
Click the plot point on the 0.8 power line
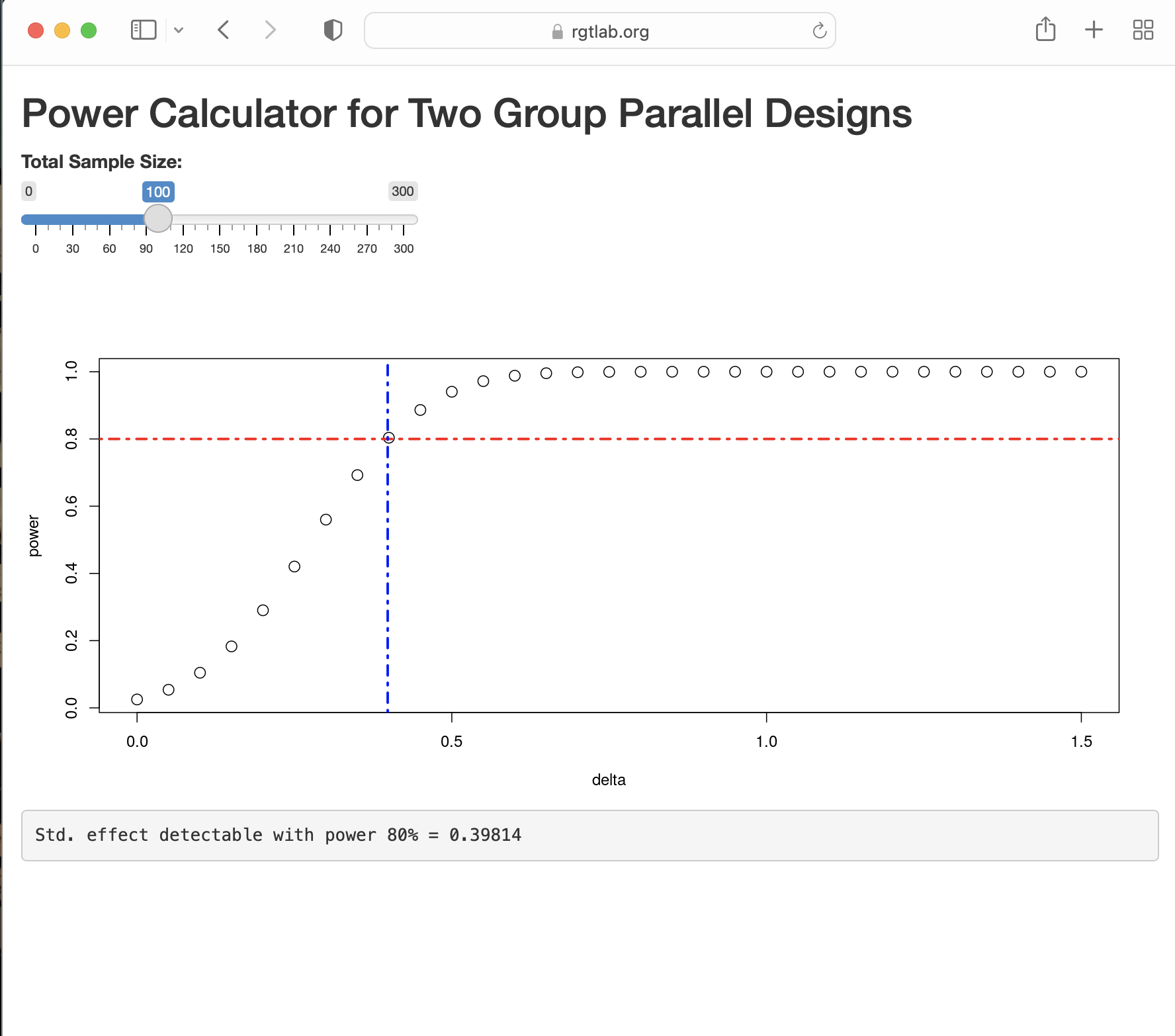[389, 438]
